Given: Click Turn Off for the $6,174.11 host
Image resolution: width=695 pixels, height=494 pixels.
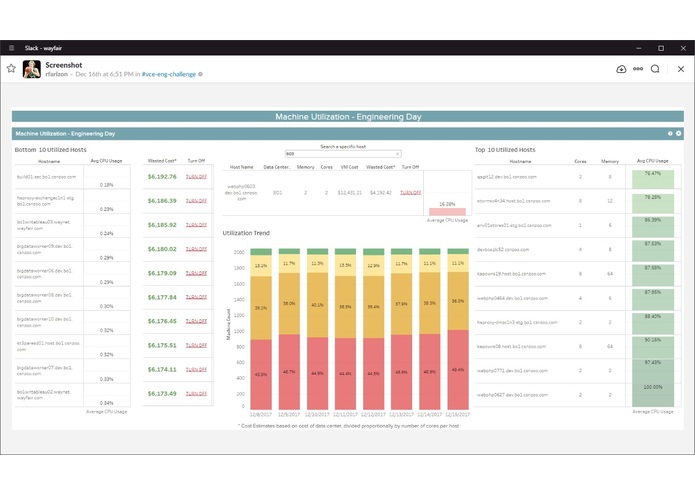Looking at the screenshot, I should coord(196,369).
